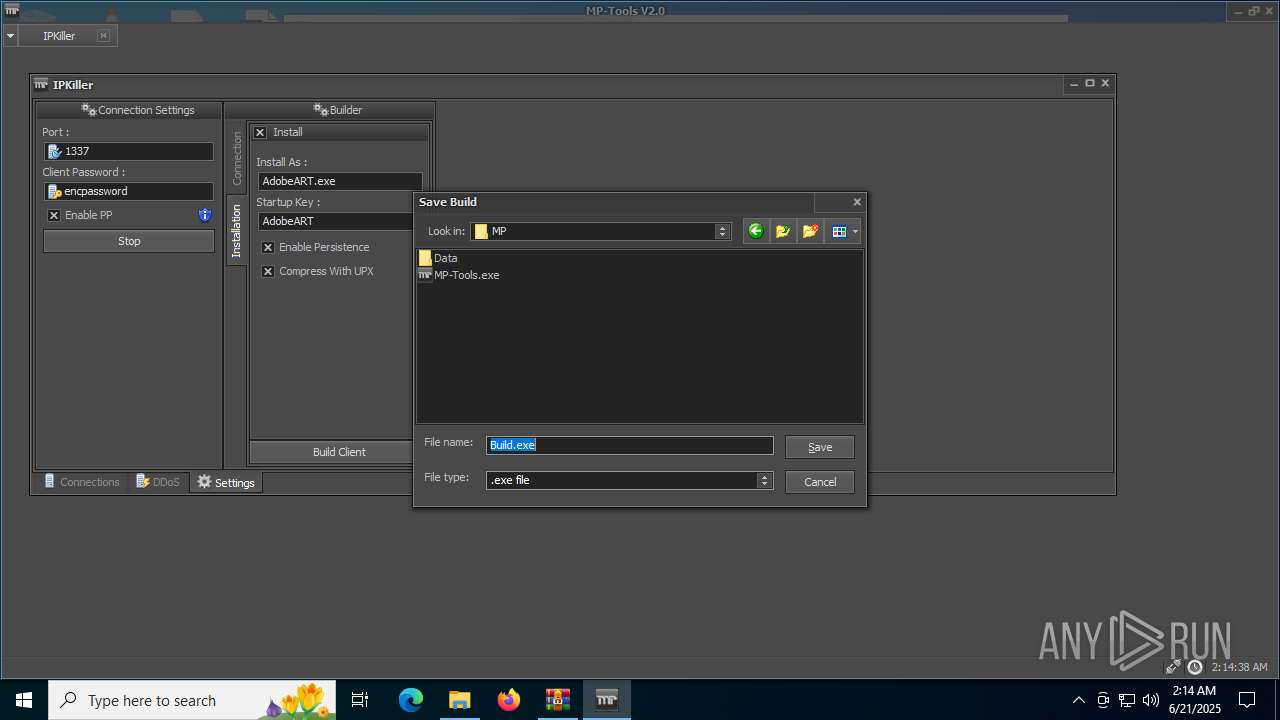Click the Stop button
The height and width of the screenshot is (720, 1280).
pos(129,241)
